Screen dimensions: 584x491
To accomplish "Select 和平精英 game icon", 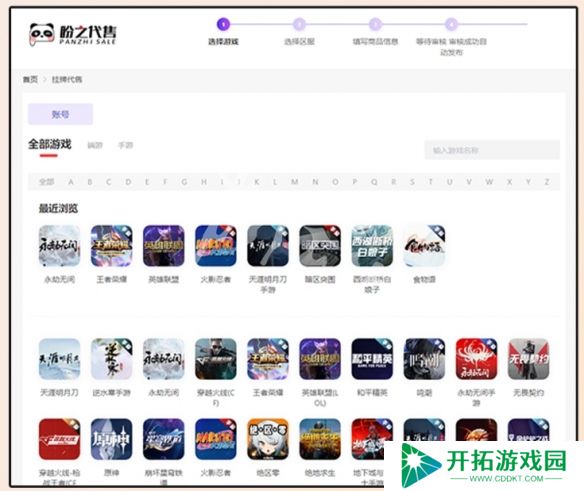I will [x=372, y=359].
